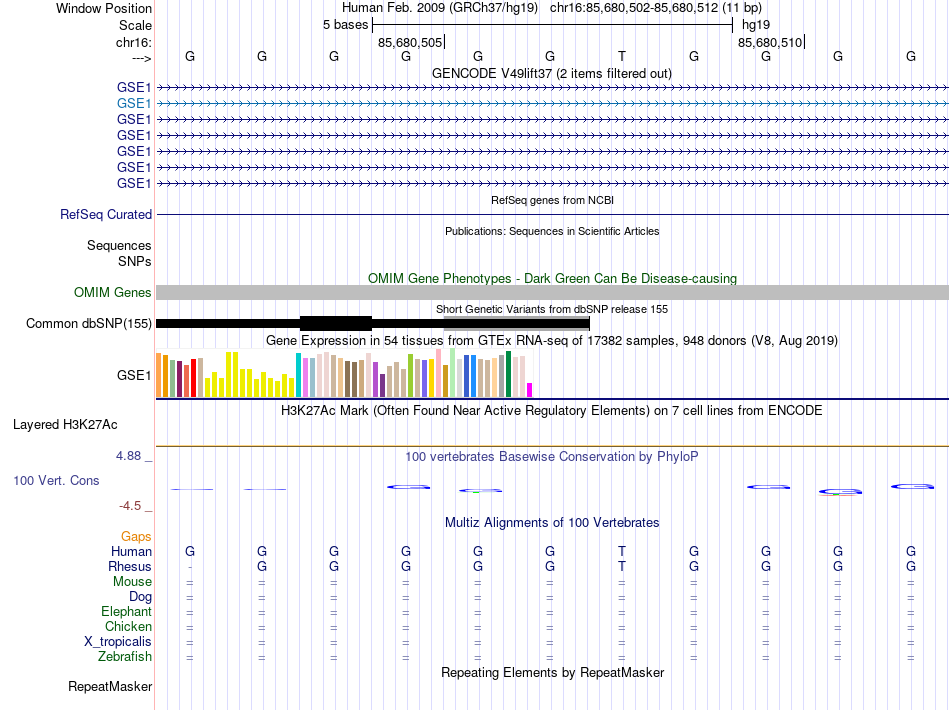The image size is (950, 710).
Task: Click Short Genetic Variants from dbSNP title
Action: [552, 309]
